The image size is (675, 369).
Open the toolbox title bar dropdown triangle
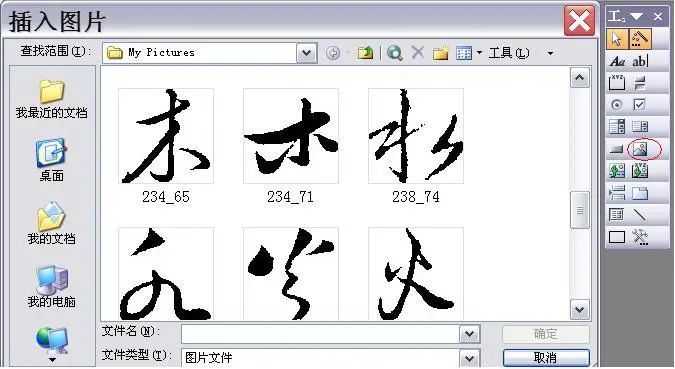[x=636, y=17]
